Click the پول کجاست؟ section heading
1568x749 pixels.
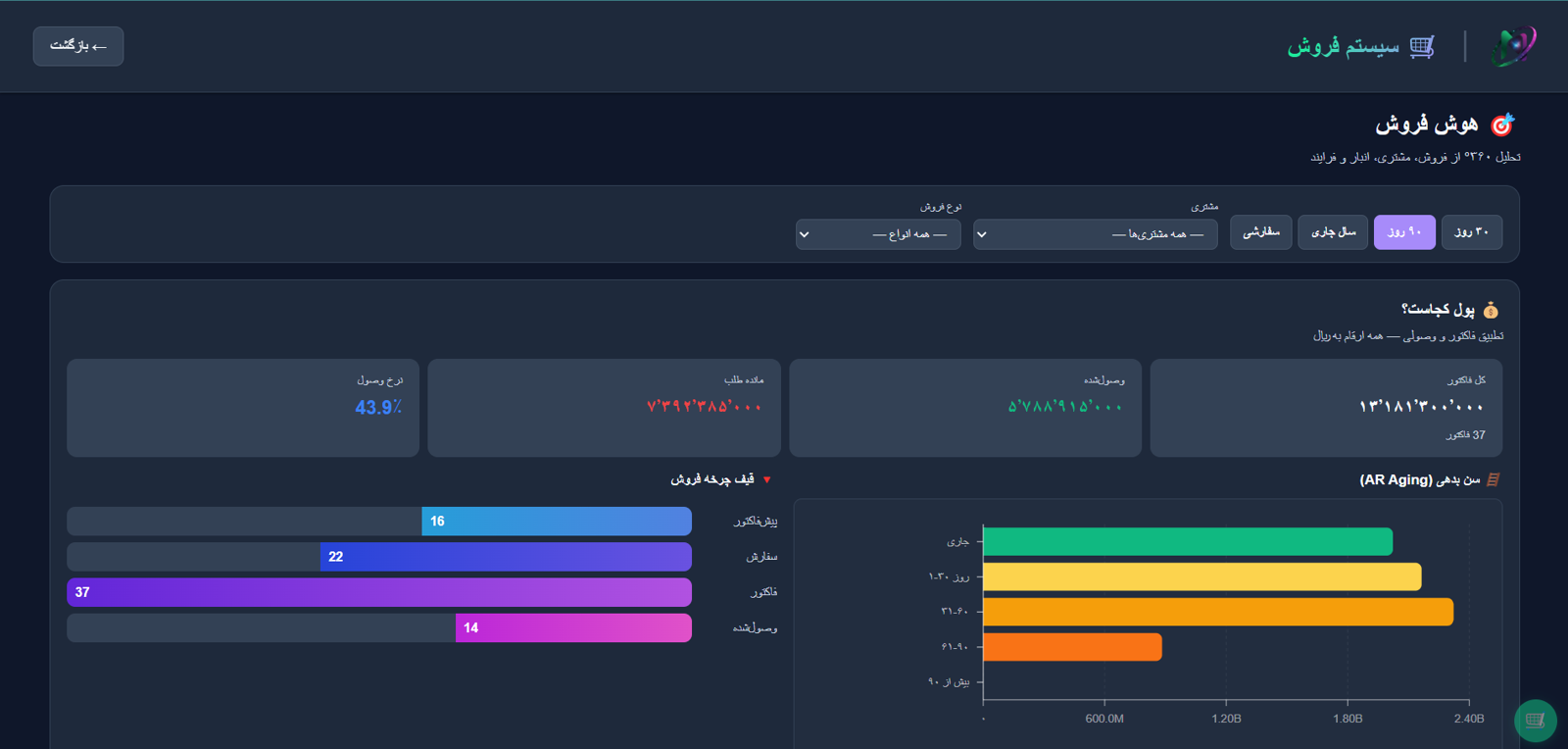pyautogui.click(x=1438, y=310)
